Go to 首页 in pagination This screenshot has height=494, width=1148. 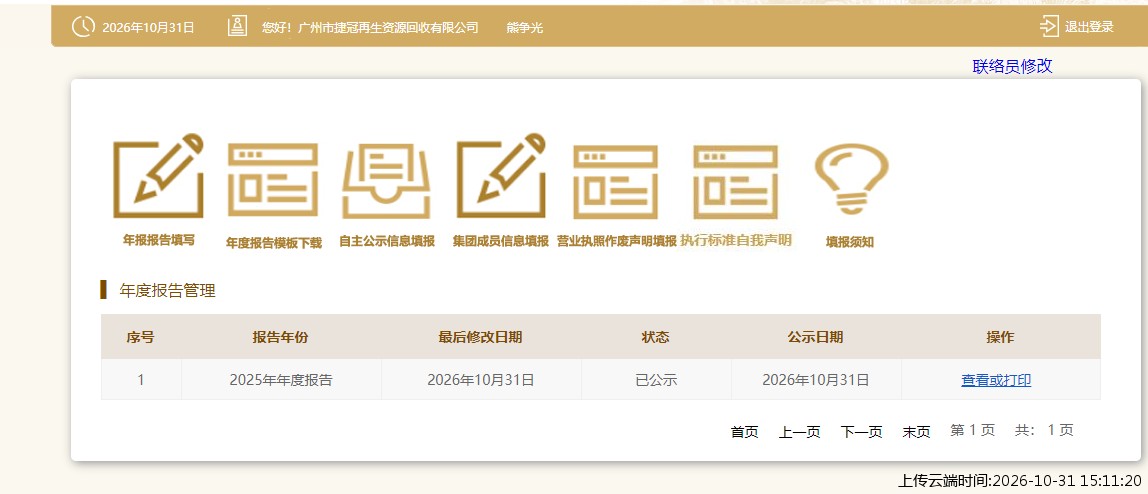(x=745, y=432)
